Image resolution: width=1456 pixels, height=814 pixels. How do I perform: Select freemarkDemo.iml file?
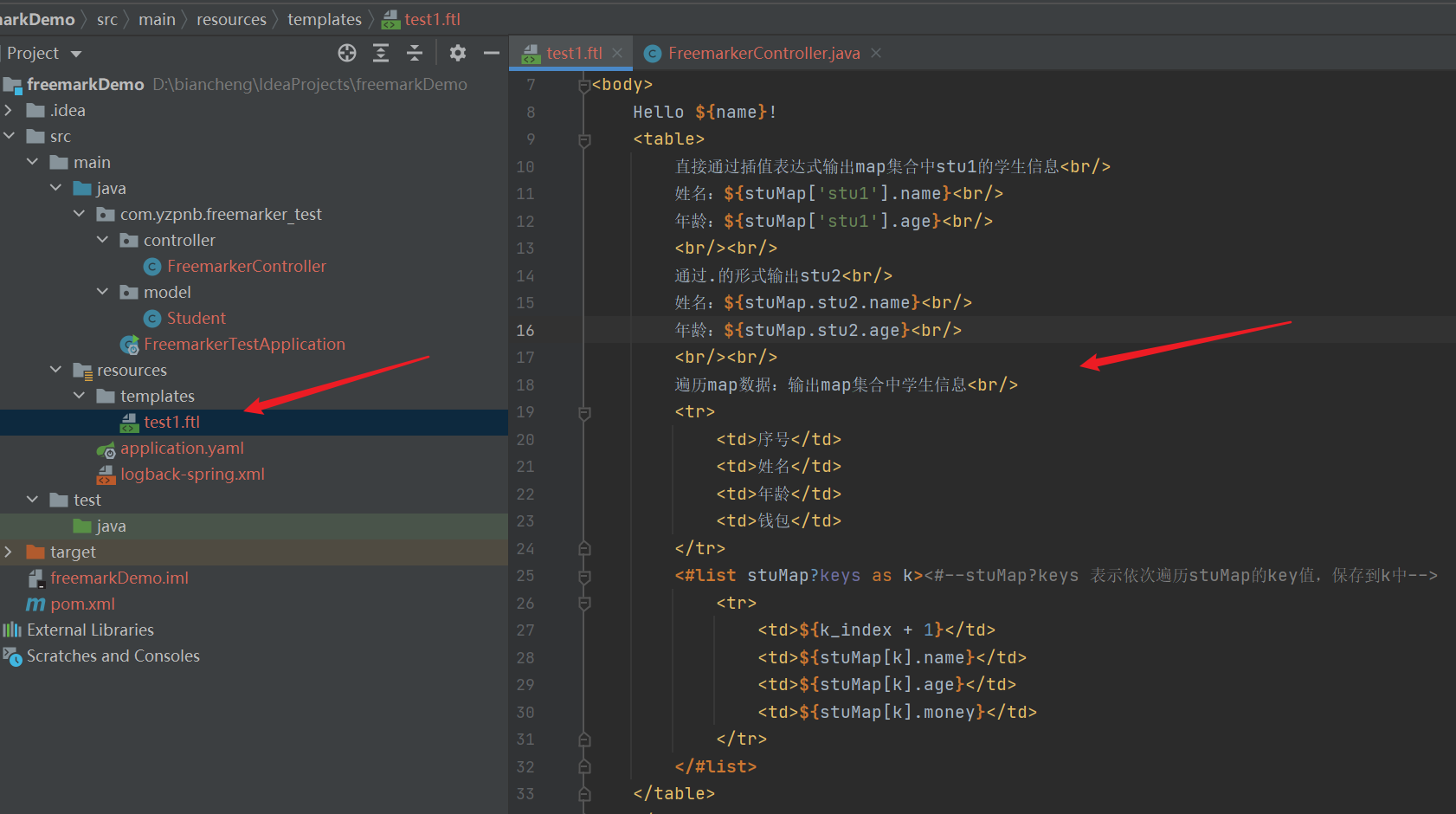[x=119, y=578]
